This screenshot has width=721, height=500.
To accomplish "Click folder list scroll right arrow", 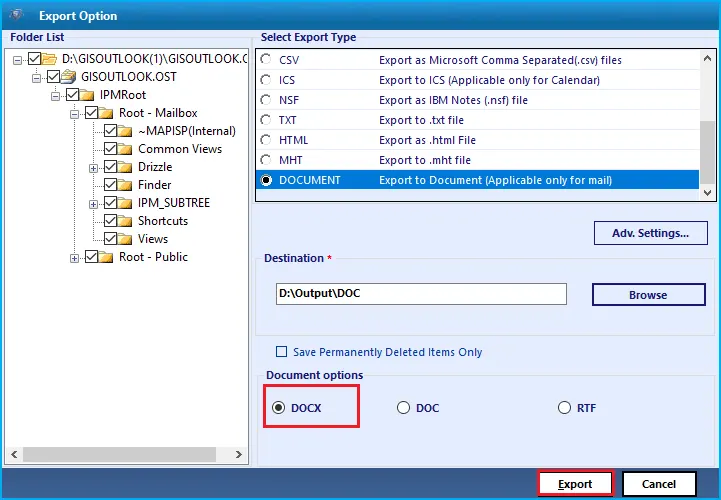I will (x=239, y=454).
